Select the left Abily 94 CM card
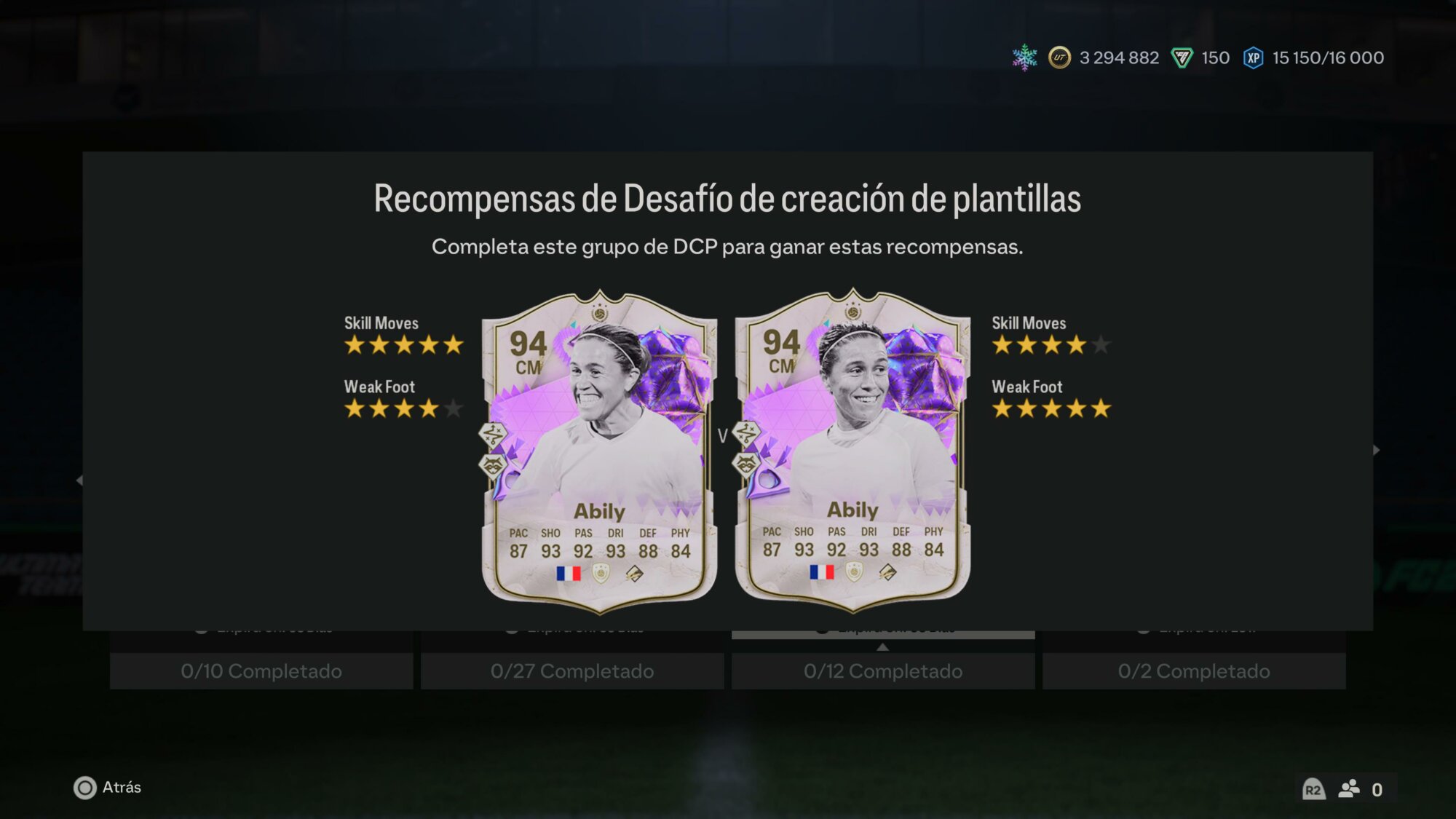The height and width of the screenshot is (819, 1456). tap(600, 451)
